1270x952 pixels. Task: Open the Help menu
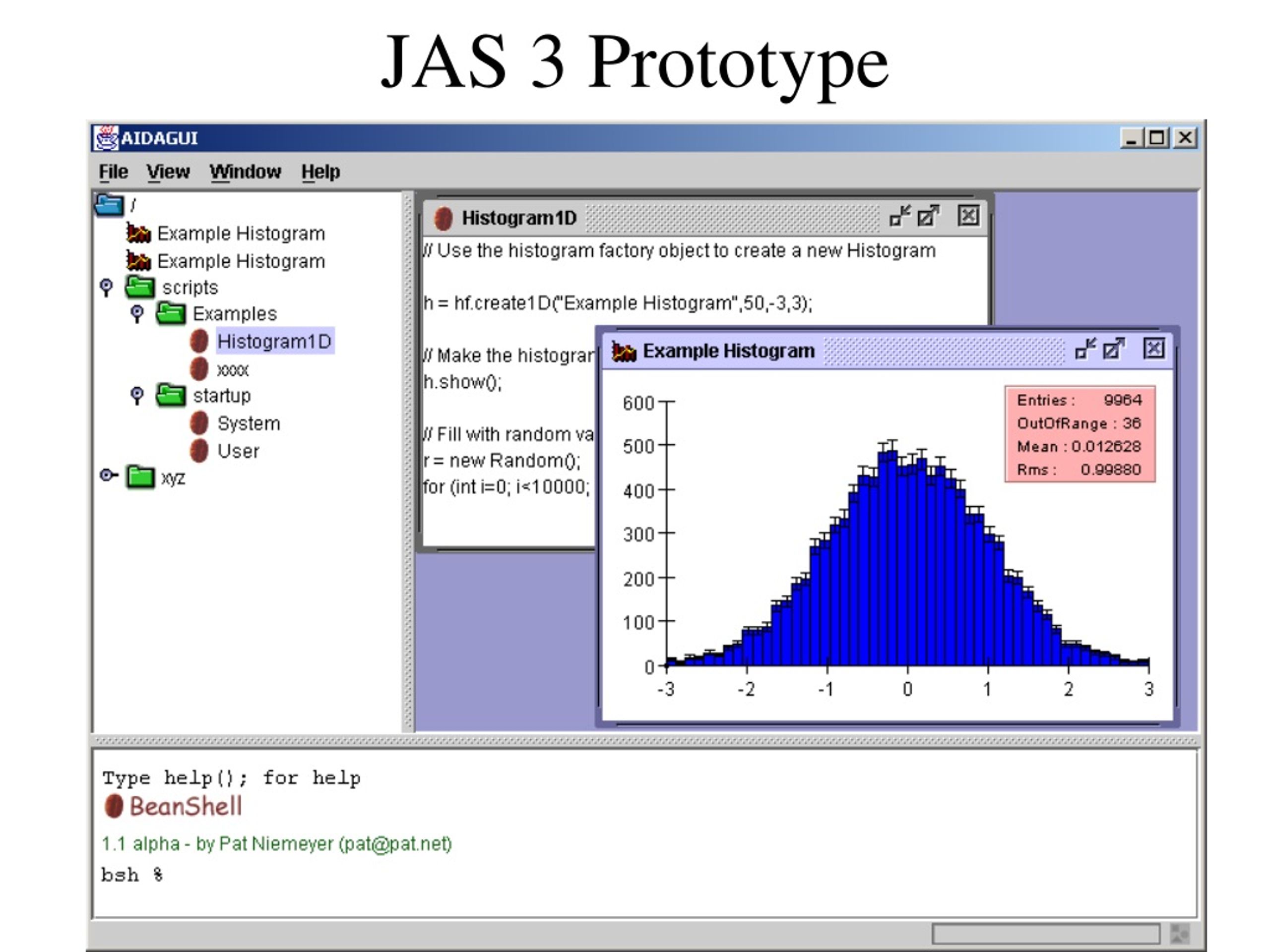[320, 172]
